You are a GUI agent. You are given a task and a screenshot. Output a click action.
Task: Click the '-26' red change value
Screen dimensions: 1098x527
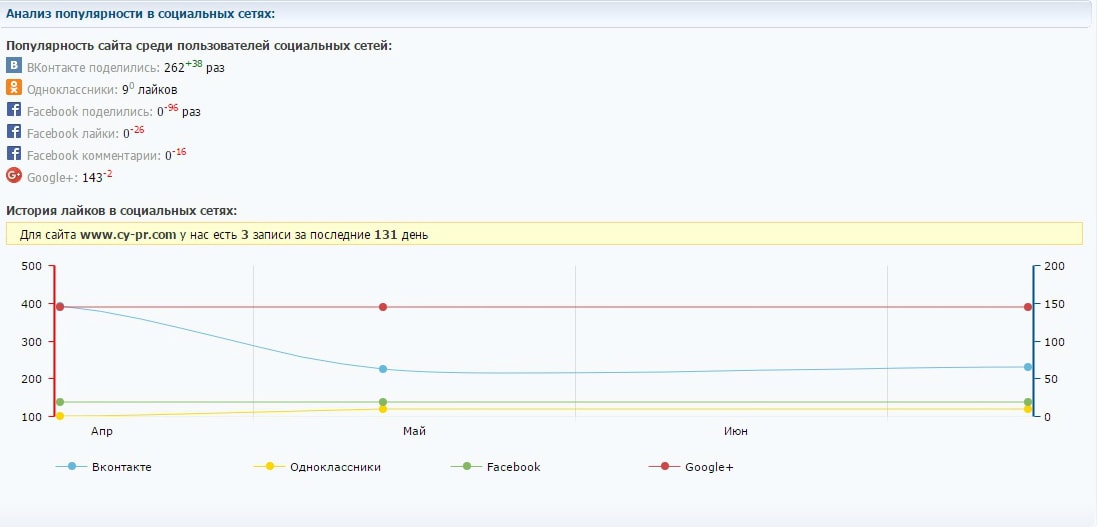tap(137, 129)
